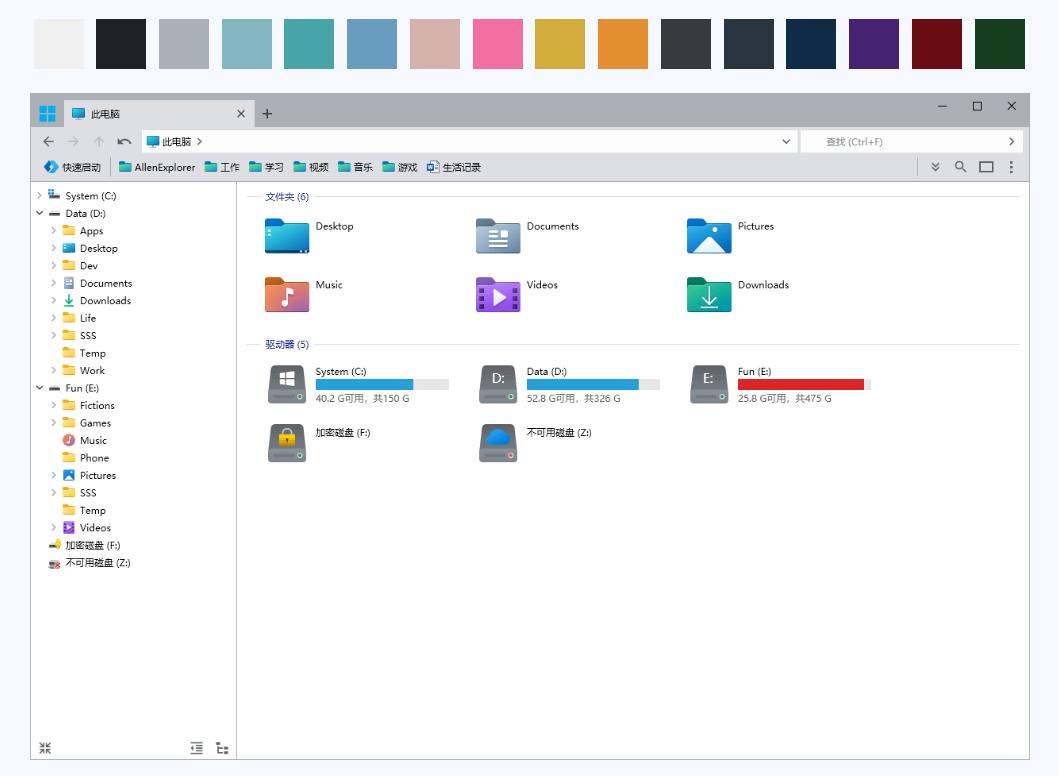The image size is (1059, 776).
Task: Collapse all tree nodes icon at sidebar bottom
Action: pos(45,748)
